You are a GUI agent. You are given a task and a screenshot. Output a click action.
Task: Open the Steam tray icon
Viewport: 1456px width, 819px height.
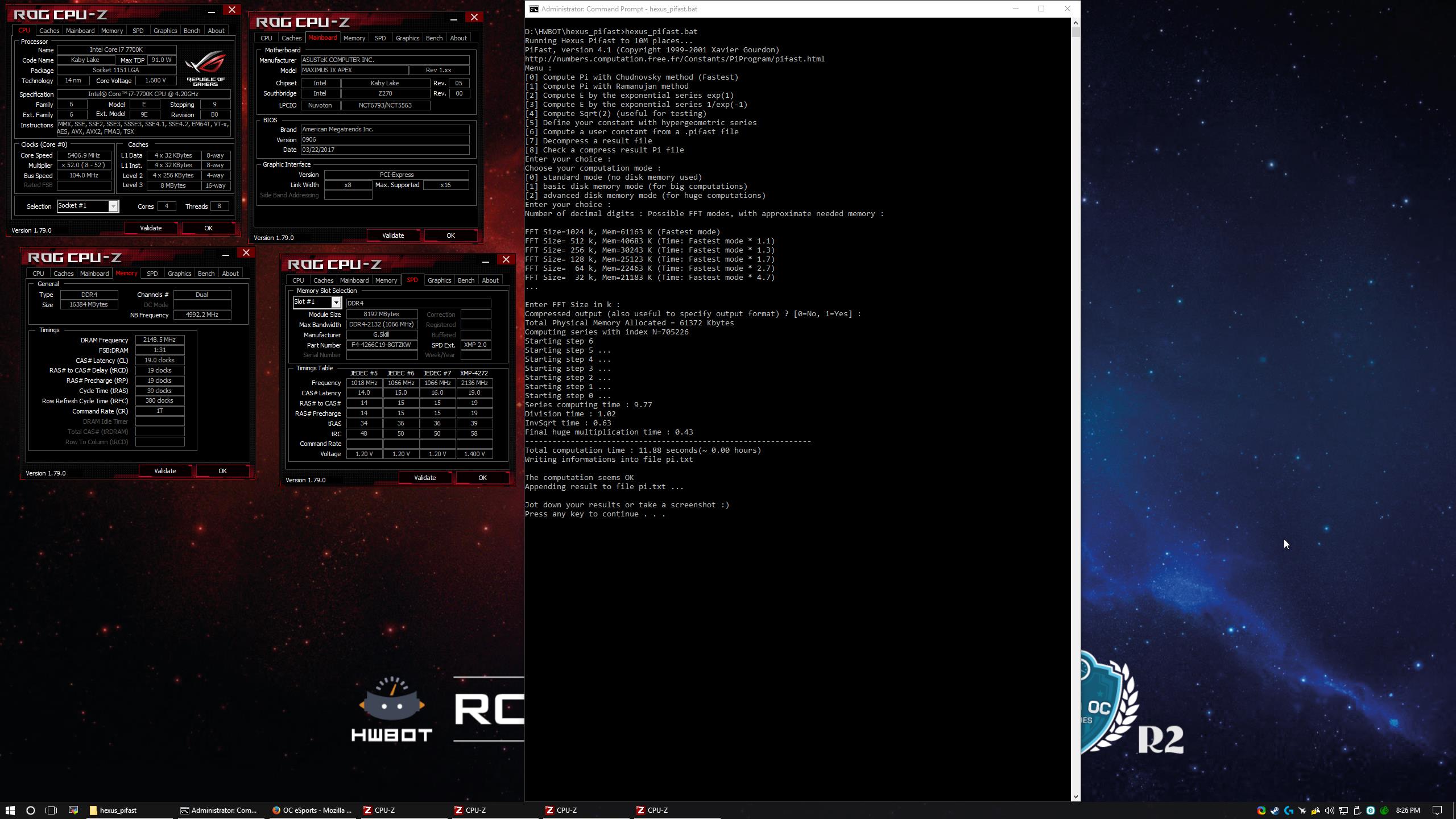click(x=1275, y=810)
